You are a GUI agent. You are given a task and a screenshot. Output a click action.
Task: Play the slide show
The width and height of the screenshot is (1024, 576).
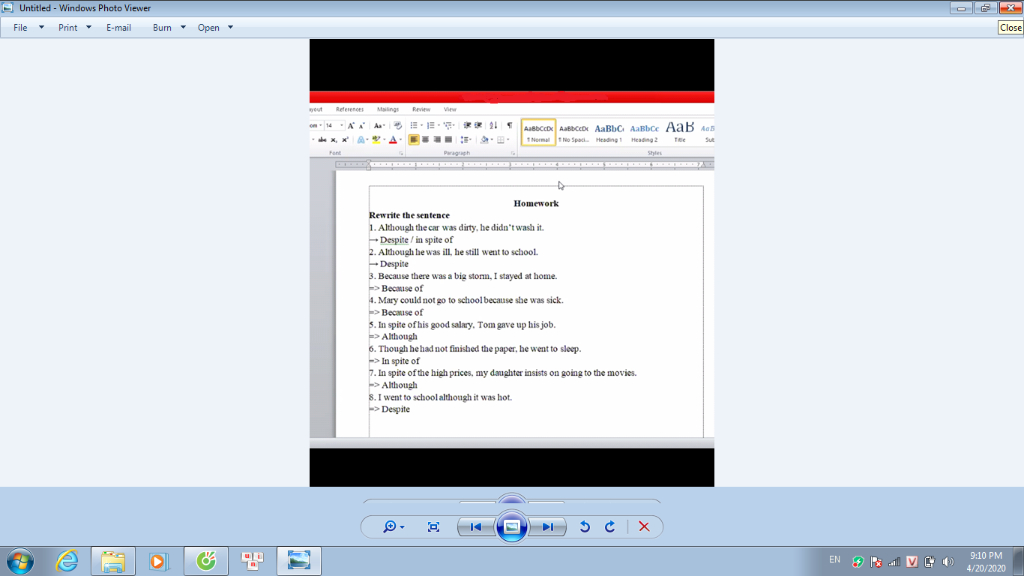pos(512,527)
